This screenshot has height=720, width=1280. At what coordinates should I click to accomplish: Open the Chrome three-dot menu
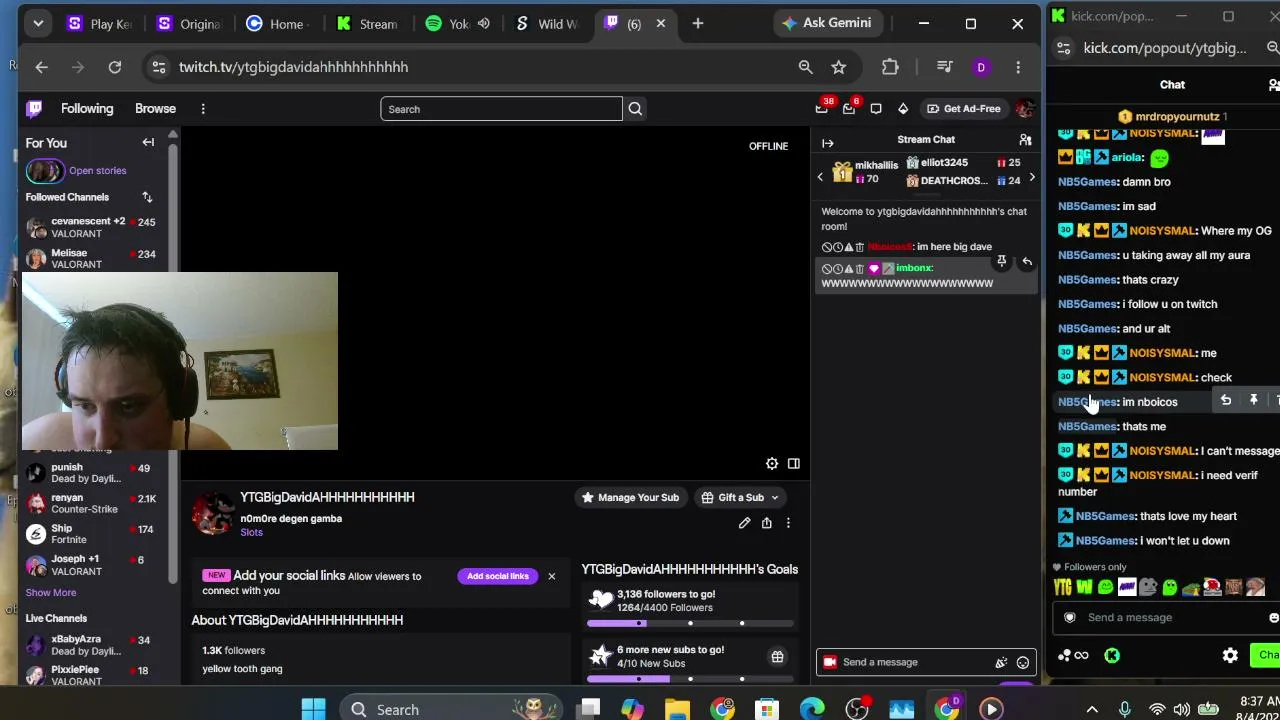coord(1018,67)
